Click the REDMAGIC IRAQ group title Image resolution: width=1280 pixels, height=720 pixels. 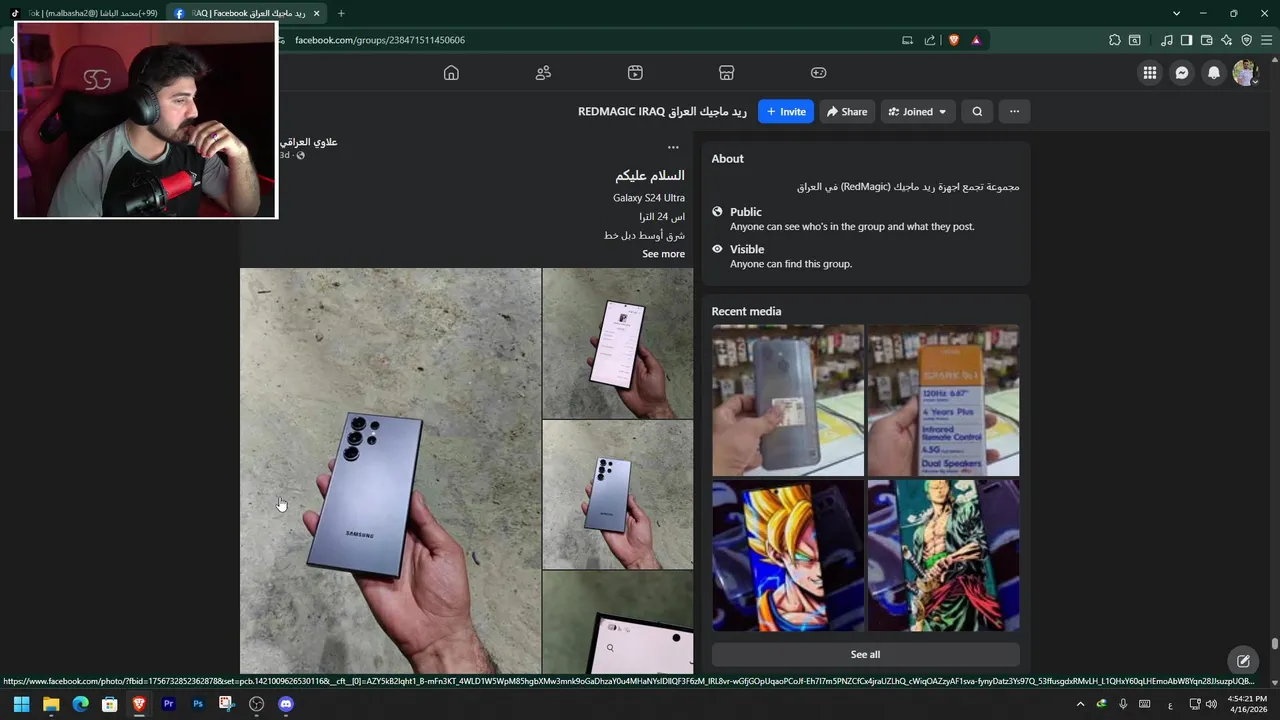click(662, 112)
